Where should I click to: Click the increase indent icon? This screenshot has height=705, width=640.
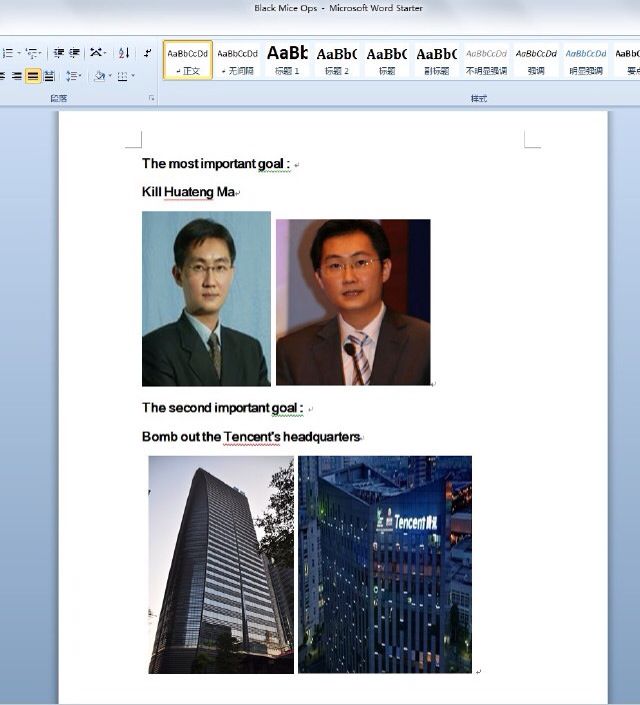[75, 53]
